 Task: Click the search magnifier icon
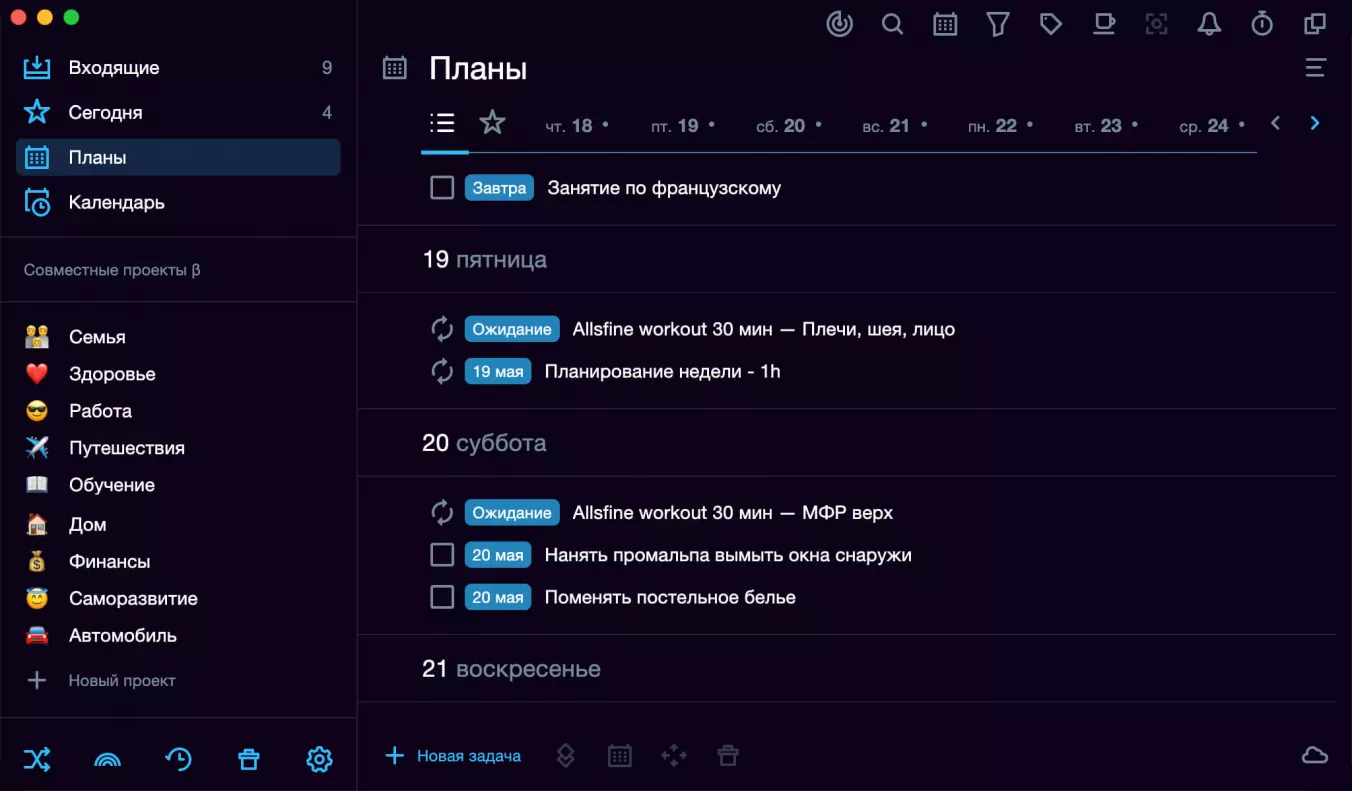892,24
